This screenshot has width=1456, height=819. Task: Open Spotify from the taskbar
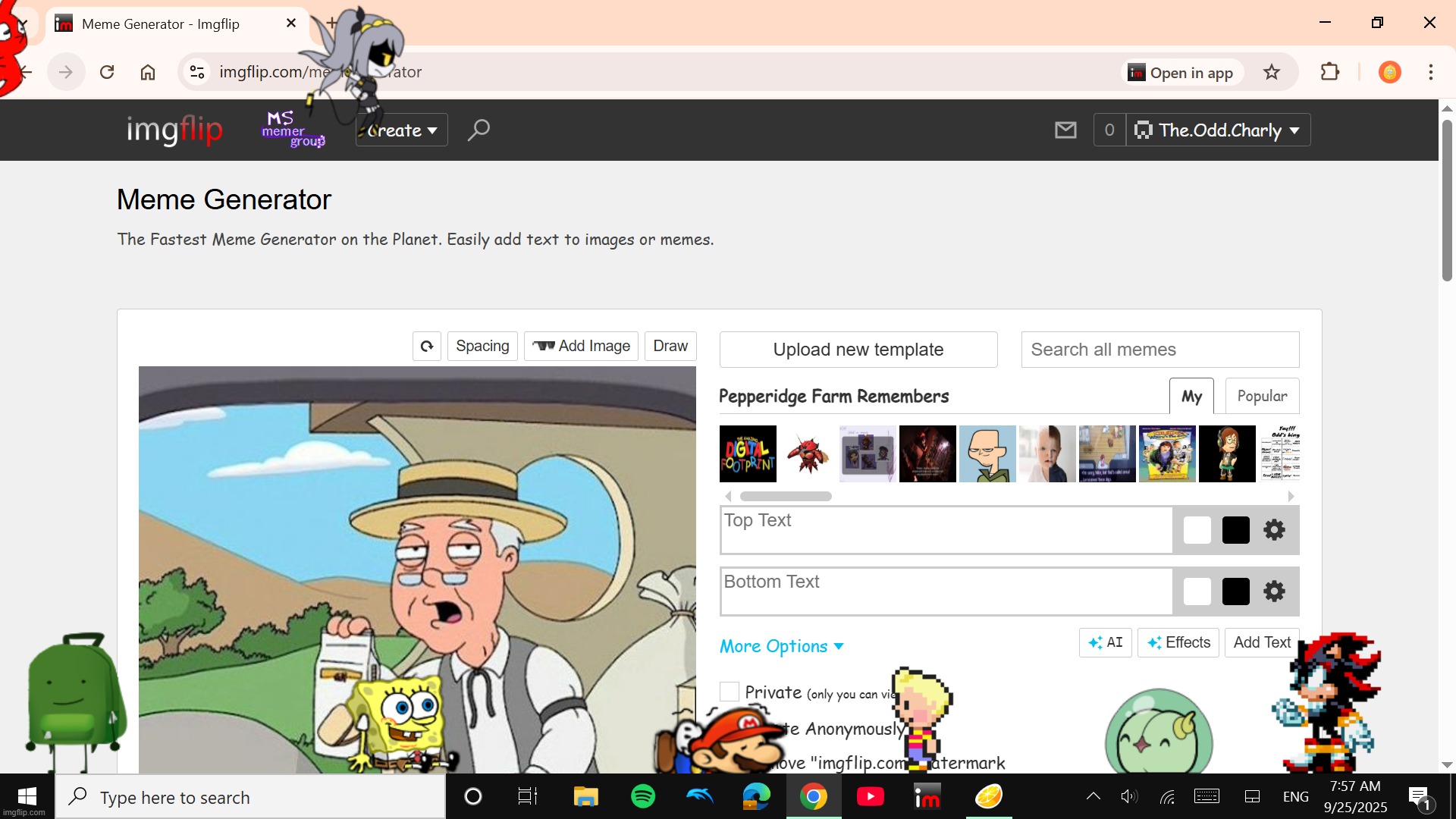(x=643, y=796)
